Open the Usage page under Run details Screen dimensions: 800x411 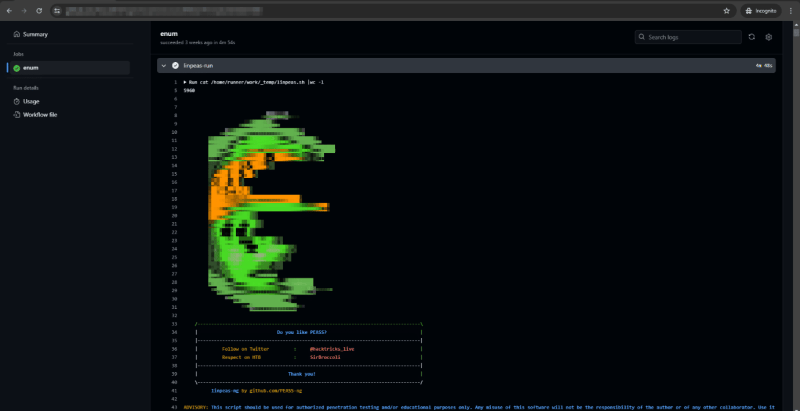pos(31,101)
